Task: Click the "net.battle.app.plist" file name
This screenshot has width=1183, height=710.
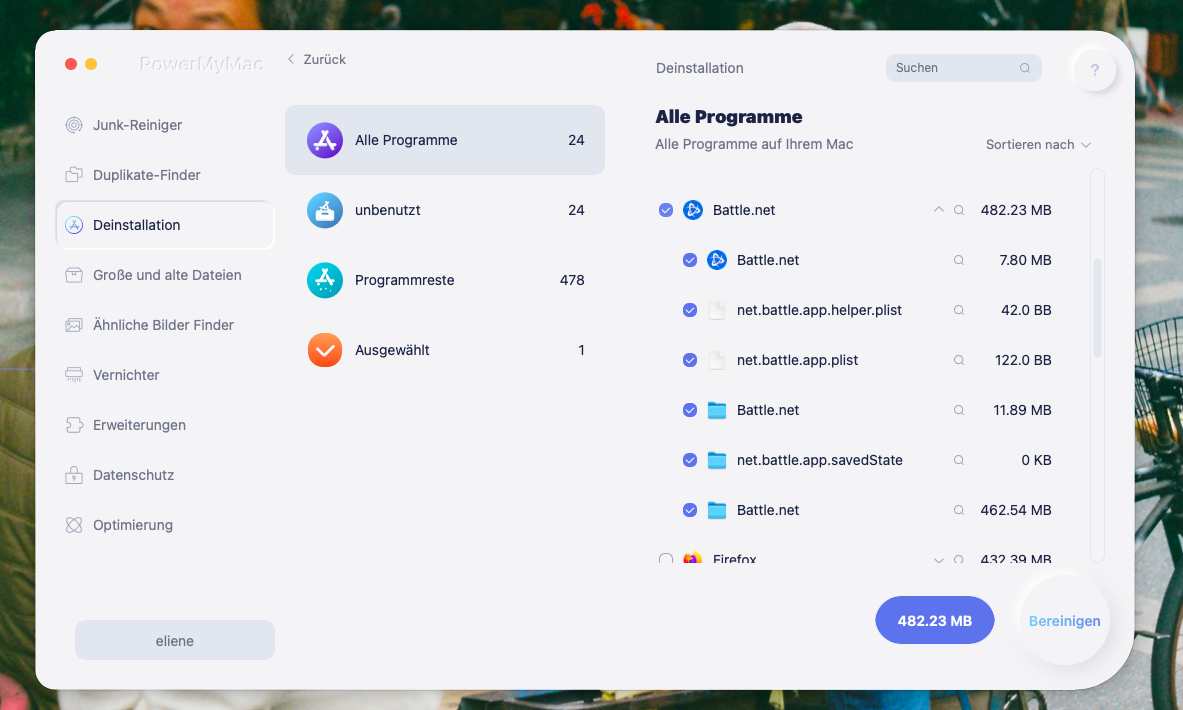Action: point(797,360)
